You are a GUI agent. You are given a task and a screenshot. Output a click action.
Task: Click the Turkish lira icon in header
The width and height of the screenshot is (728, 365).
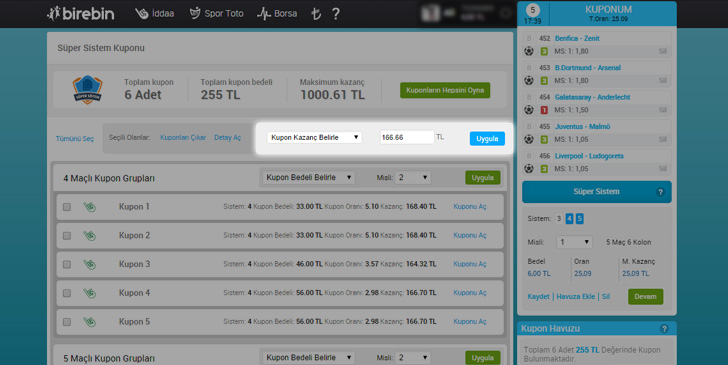pos(316,14)
